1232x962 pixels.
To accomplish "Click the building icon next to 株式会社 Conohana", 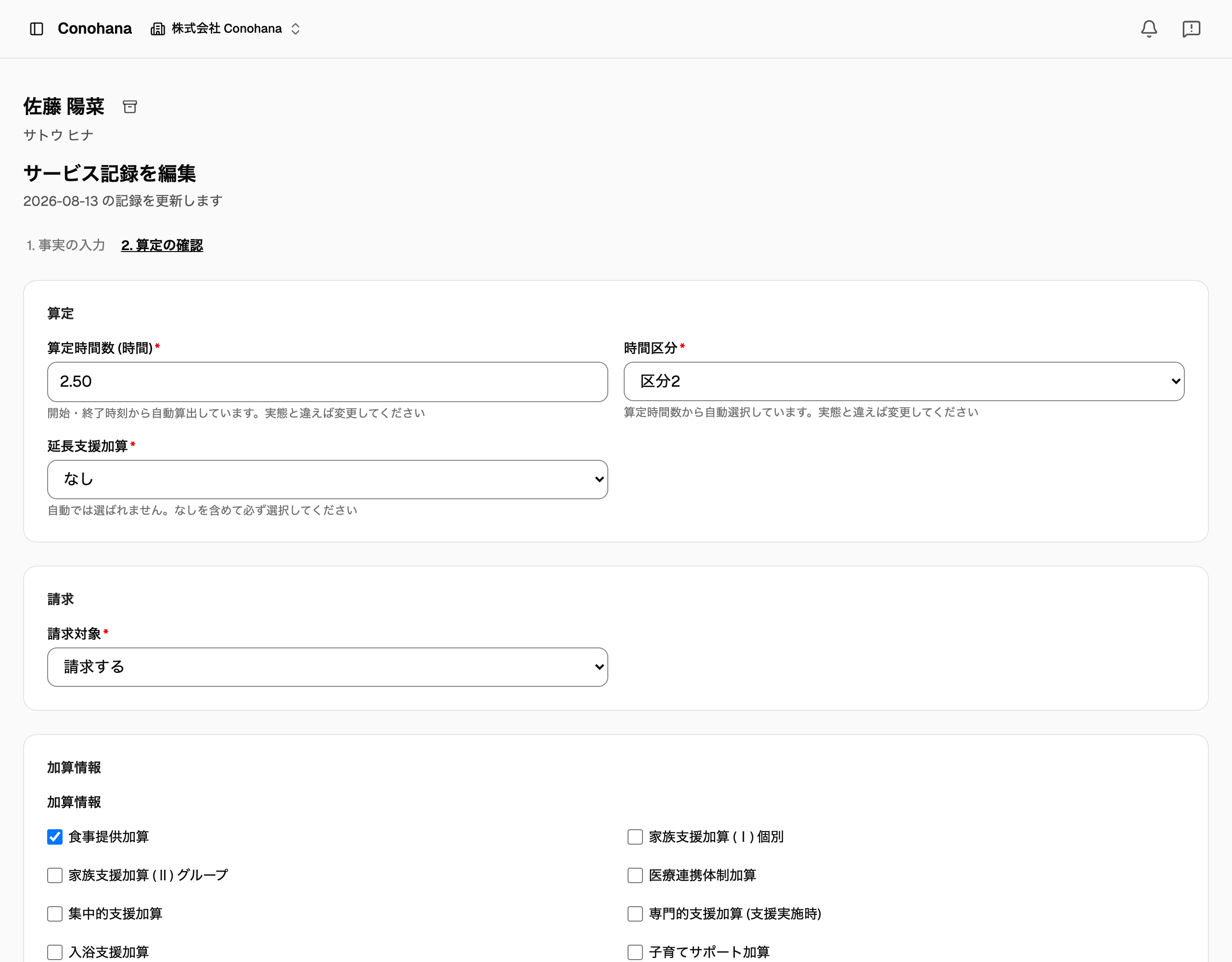I will tap(157, 29).
